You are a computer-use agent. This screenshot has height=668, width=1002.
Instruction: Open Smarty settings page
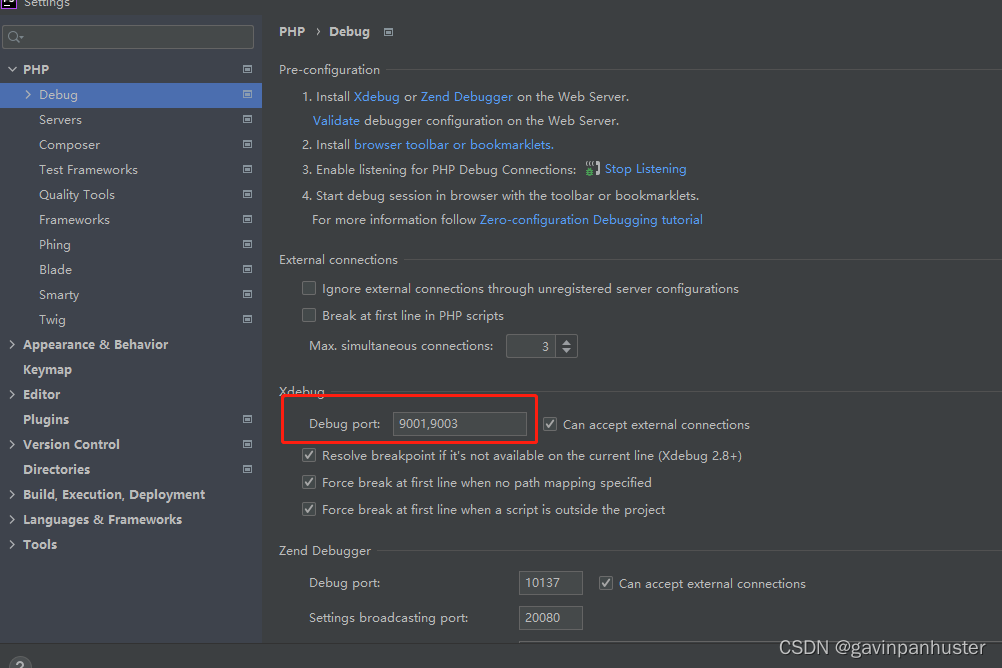(x=59, y=295)
